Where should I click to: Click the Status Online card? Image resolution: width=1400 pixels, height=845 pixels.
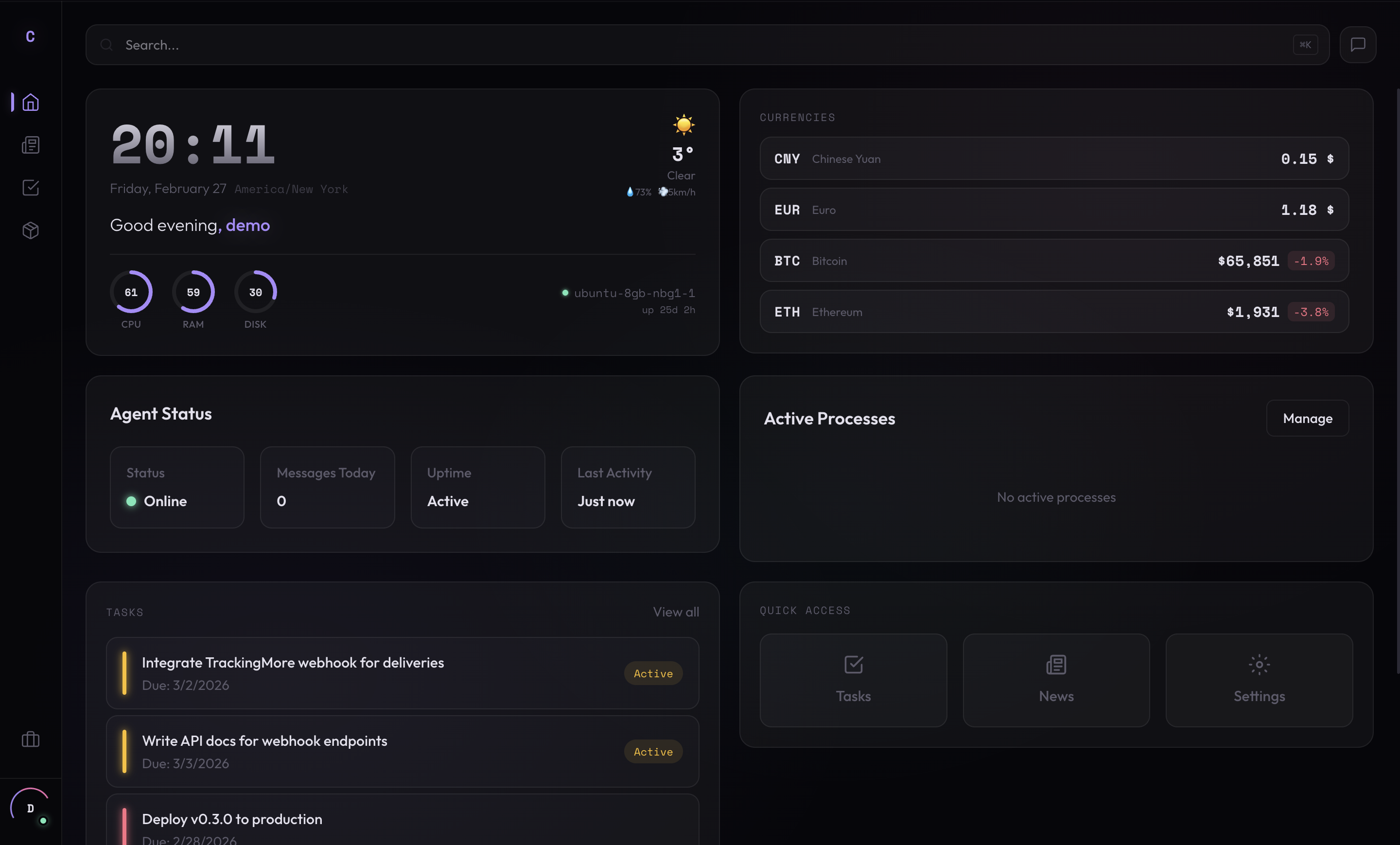pyautogui.click(x=177, y=487)
